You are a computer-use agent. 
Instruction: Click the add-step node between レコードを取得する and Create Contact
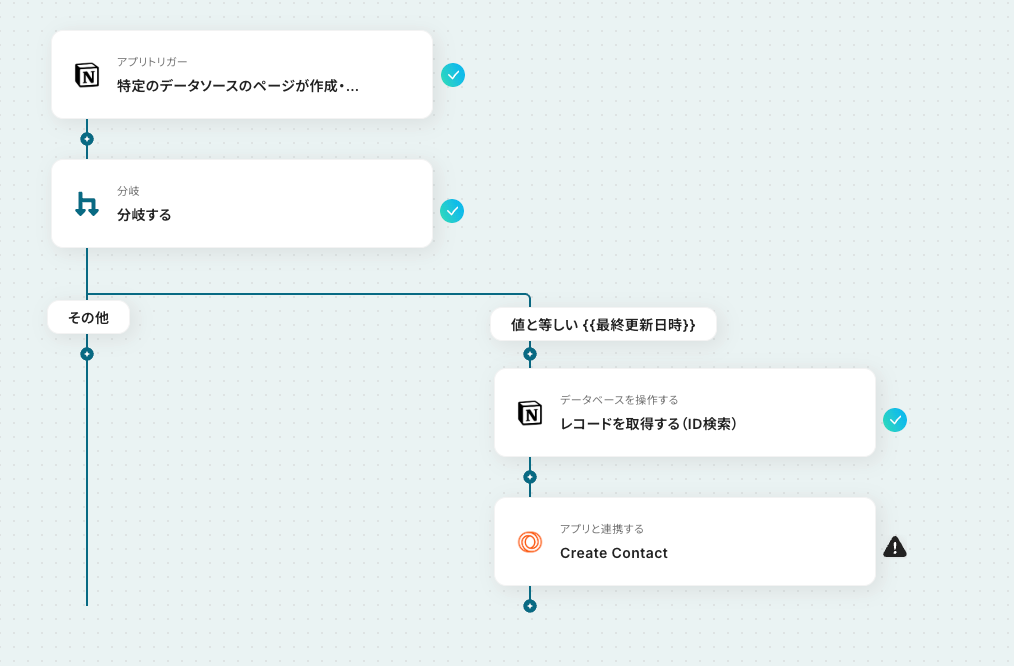pyautogui.click(x=530, y=477)
